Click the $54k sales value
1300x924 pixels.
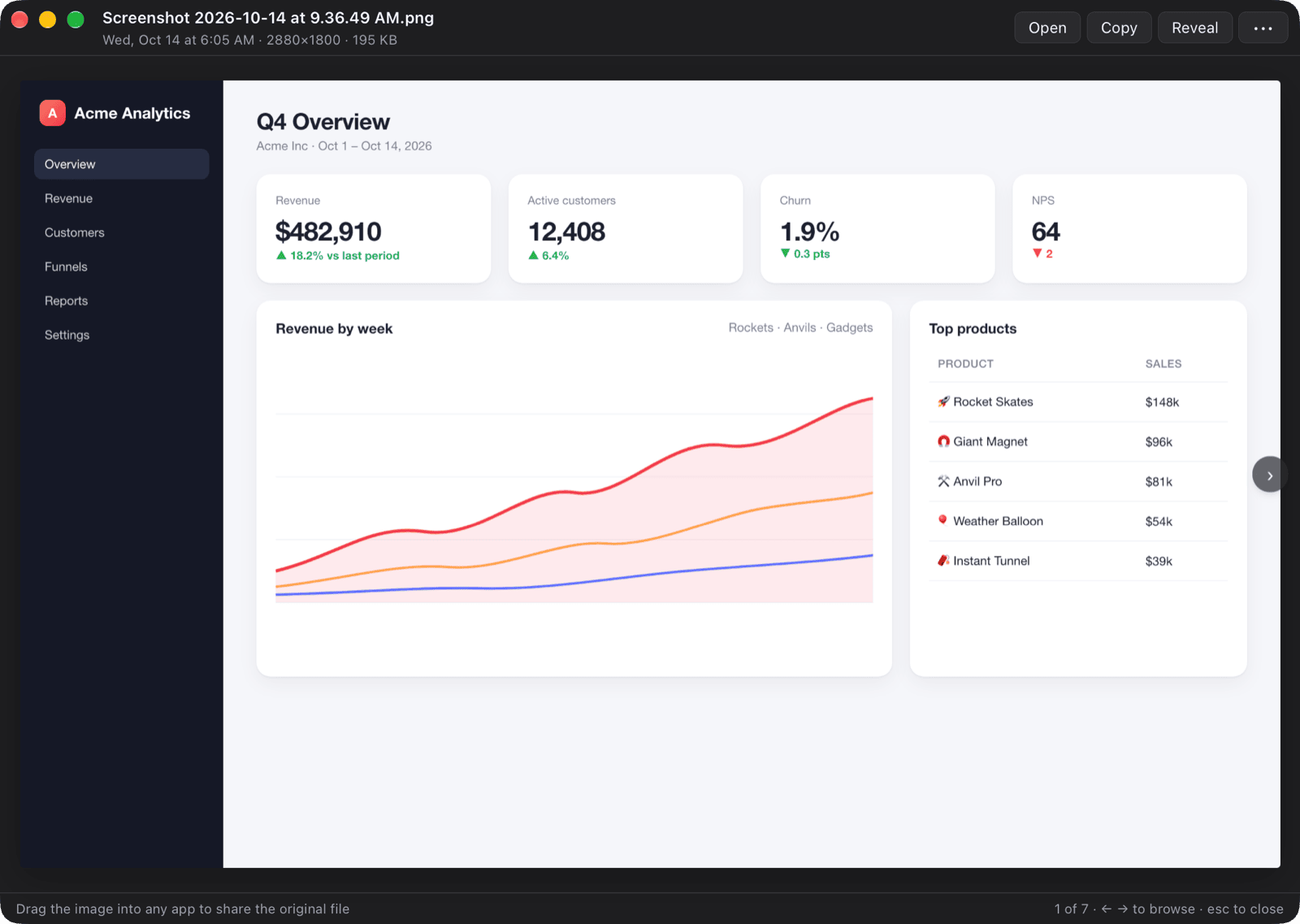[x=1159, y=522]
